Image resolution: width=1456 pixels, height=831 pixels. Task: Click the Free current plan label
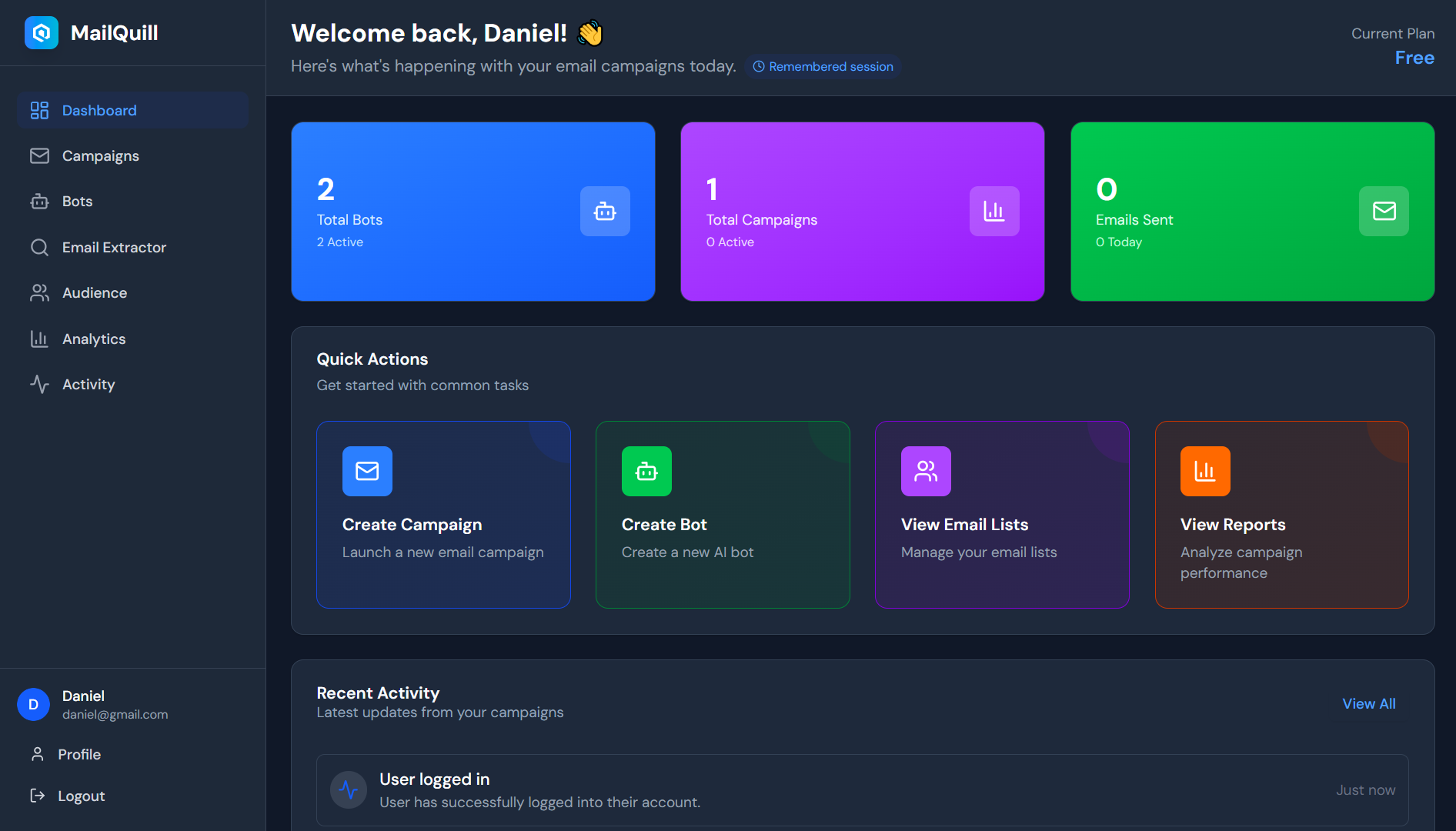pos(1414,58)
